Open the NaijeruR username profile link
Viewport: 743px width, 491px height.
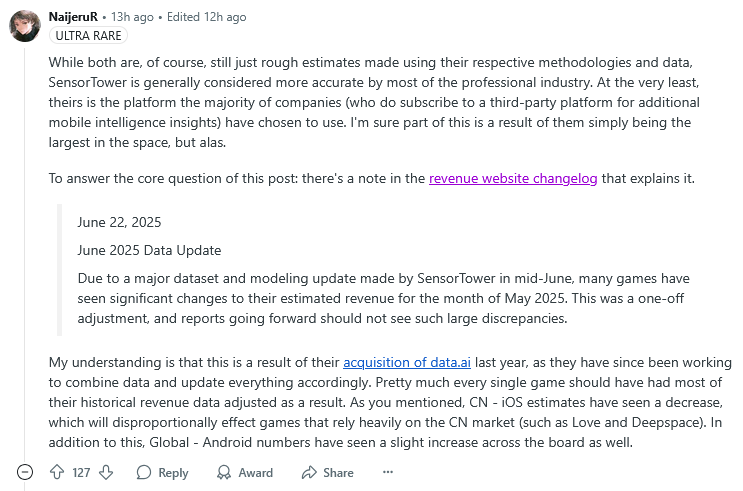click(x=73, y=17)
